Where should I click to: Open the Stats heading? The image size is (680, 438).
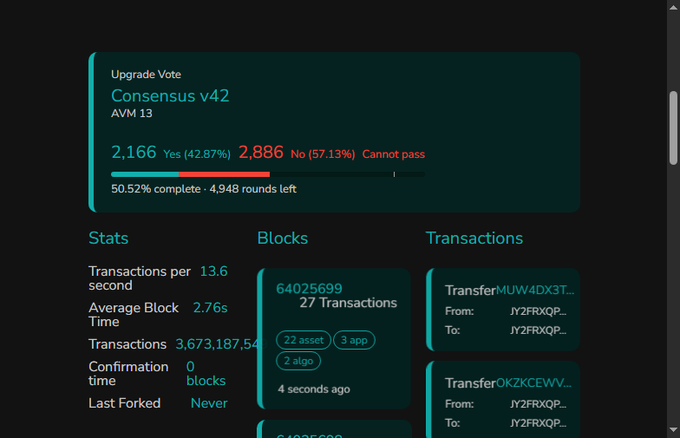(108, 238)
